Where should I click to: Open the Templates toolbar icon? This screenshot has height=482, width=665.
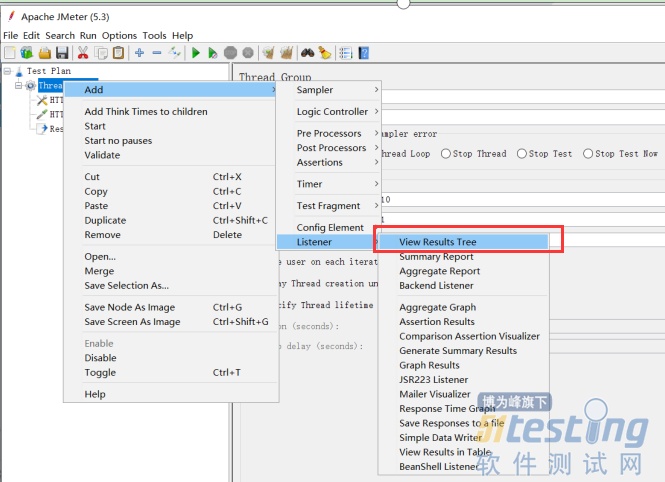[x=27, y=53]
